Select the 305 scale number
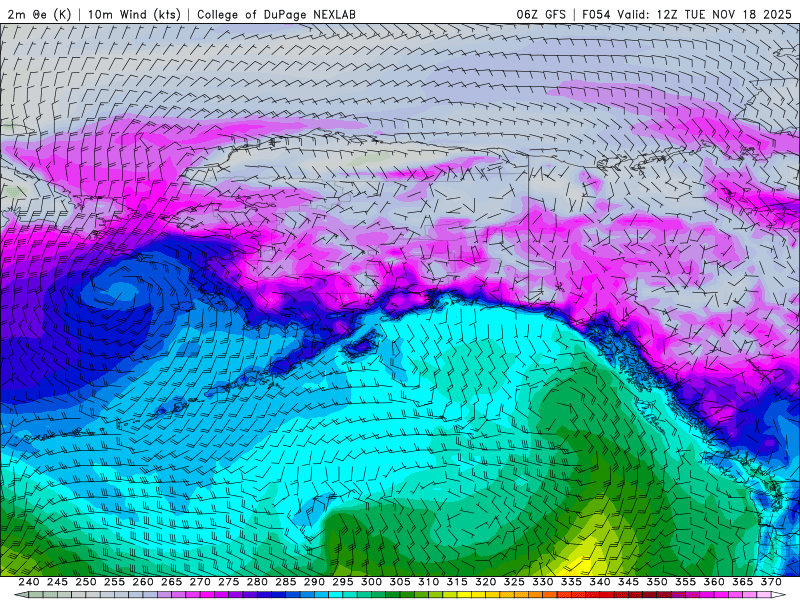The image size is (800, 600). 400,582
